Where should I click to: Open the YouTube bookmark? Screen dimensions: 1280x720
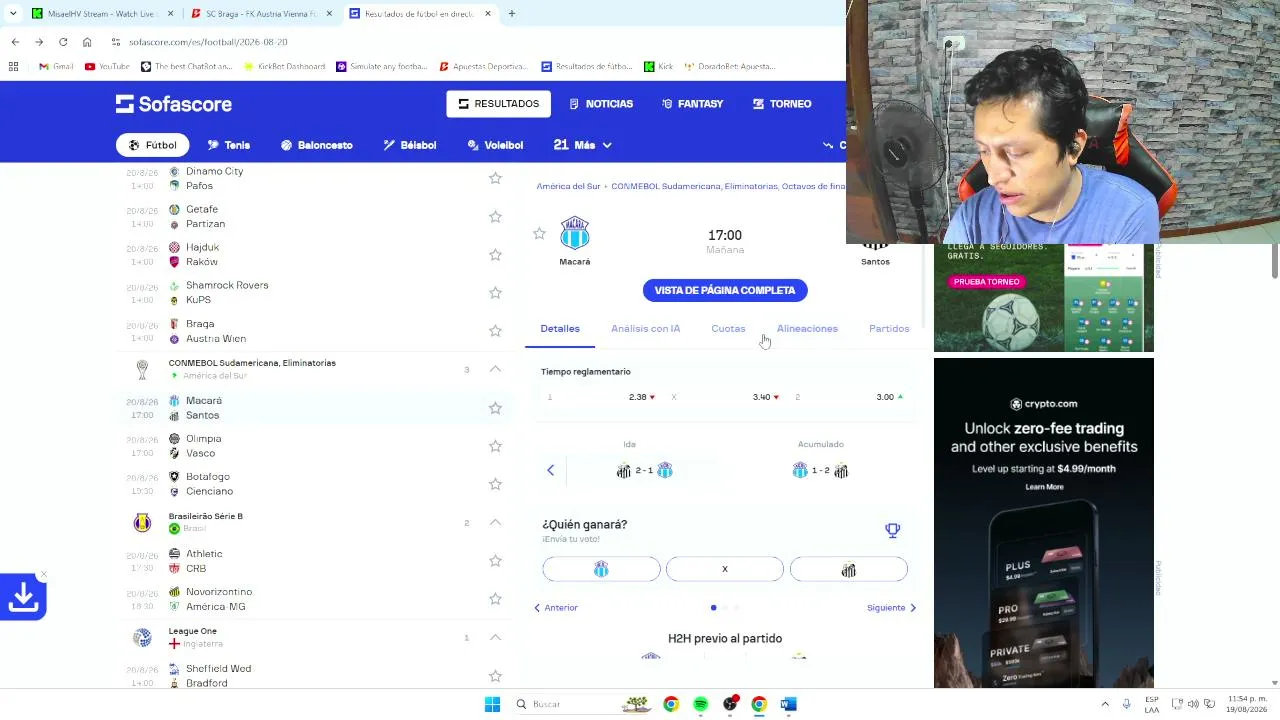point(107,67)
